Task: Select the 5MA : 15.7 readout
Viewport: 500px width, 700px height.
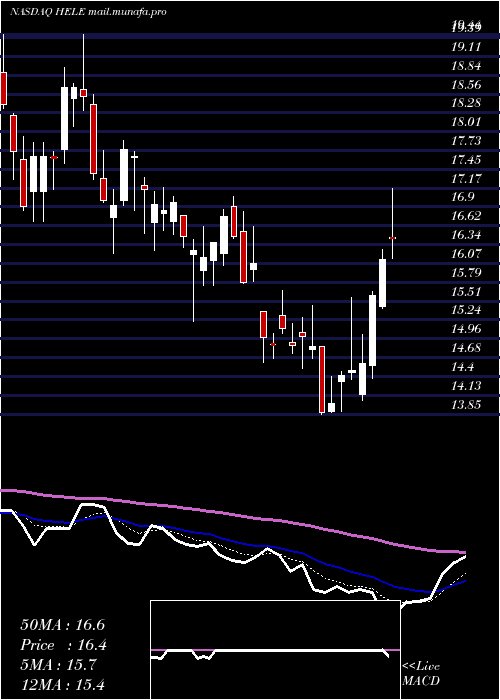Action: tap(58, 665)
